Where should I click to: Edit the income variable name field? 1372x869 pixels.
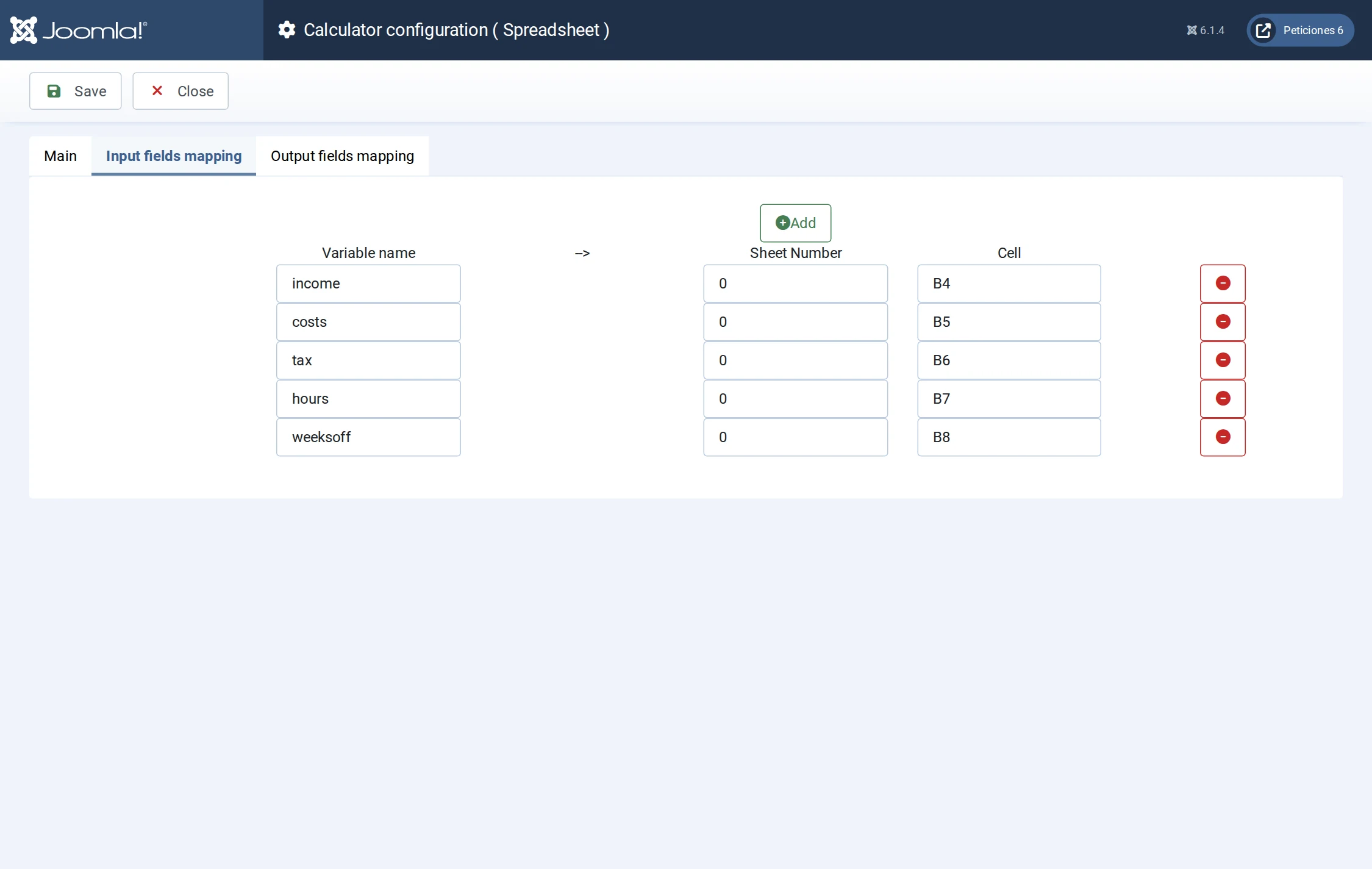pos(368,283)
